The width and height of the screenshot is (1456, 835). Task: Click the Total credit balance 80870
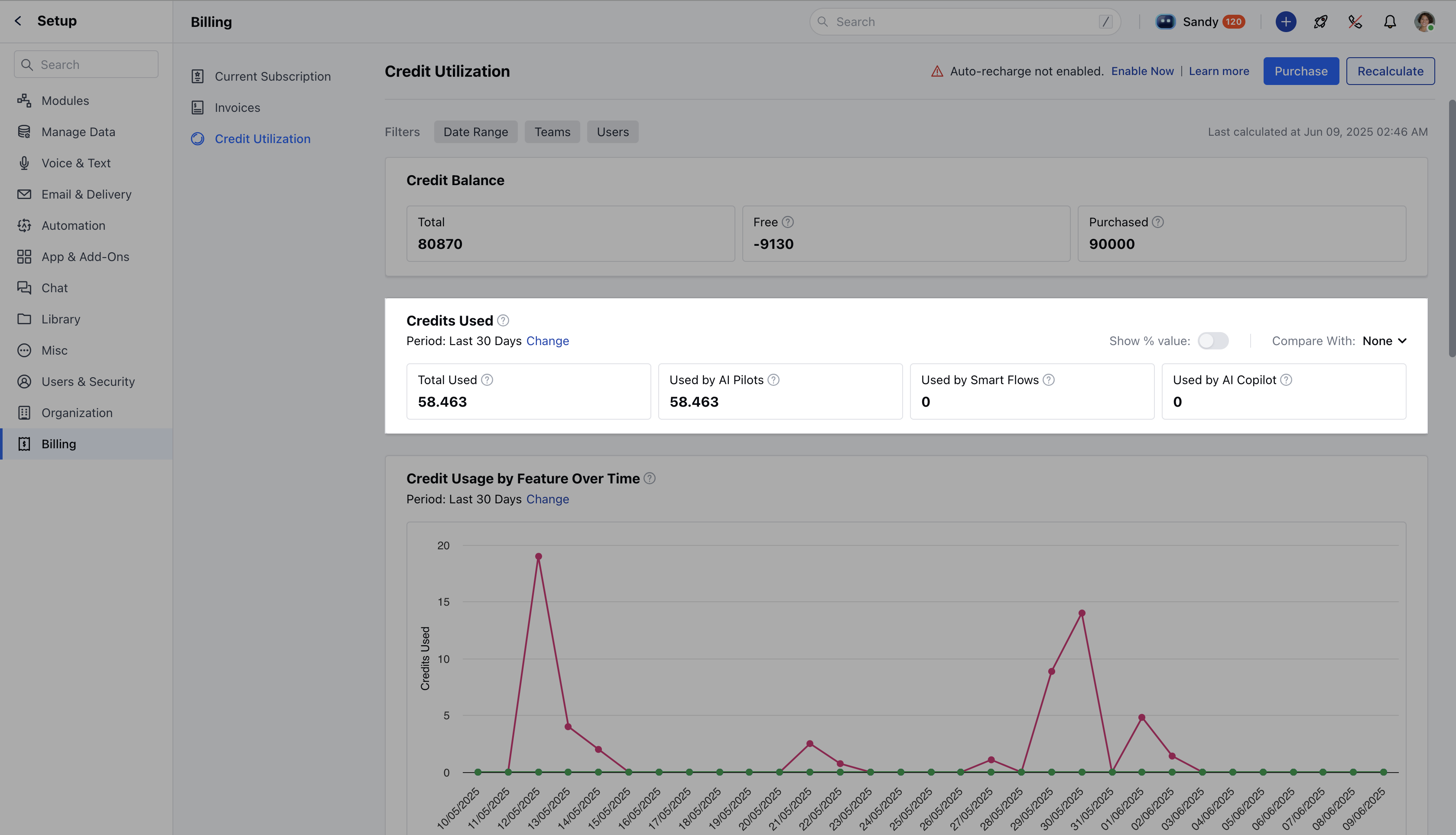coord(440,245)
